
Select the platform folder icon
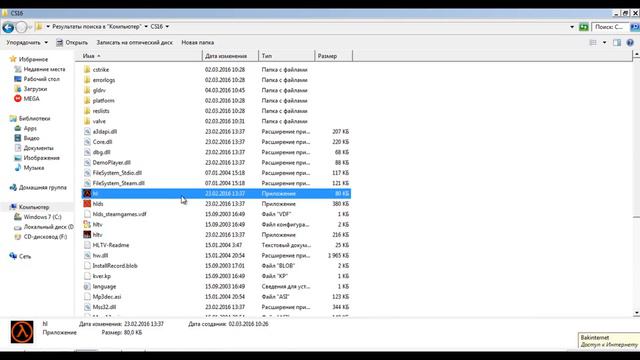click(x=87, y=100)
